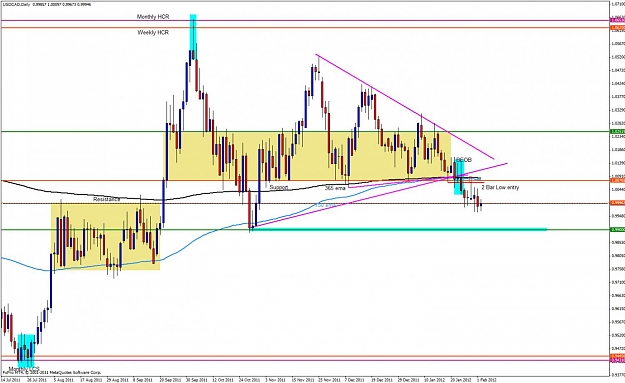625x383 pixels.
Task: Click the "12 Oct 2011" date on the time axis
Action: pos(223,379)
